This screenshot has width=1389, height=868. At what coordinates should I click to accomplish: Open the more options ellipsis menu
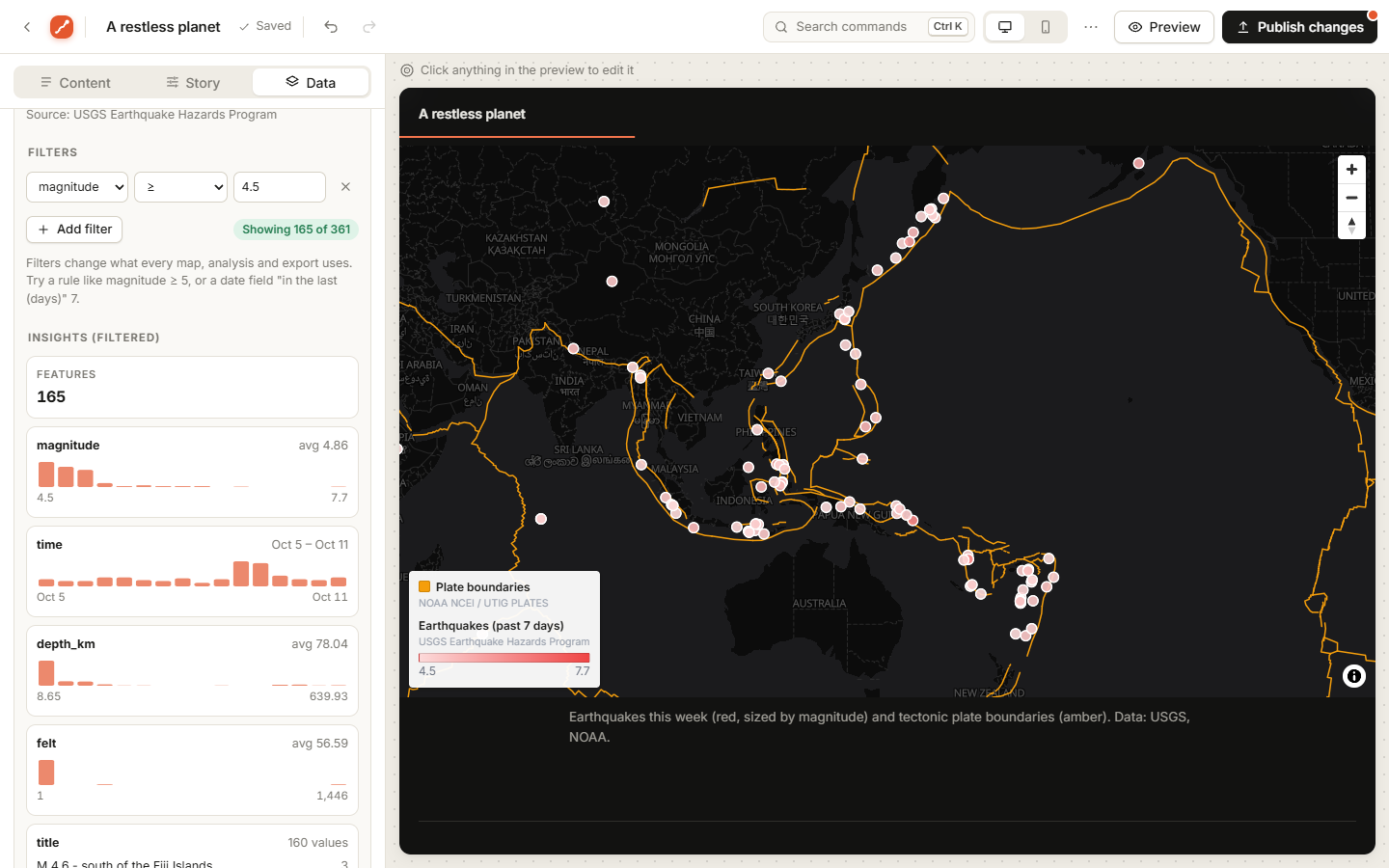(x=1091, y=27)
